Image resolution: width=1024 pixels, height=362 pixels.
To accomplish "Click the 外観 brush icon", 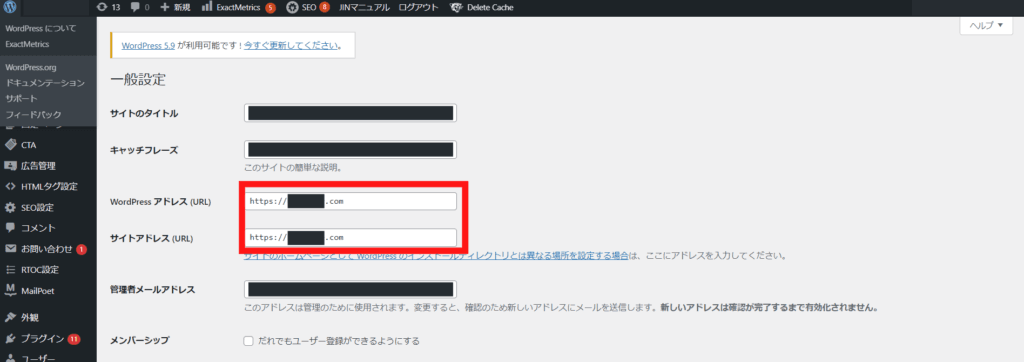I will point(10,318).
